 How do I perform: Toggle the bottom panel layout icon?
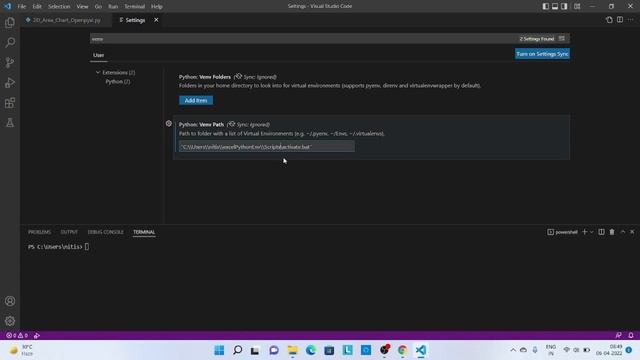pos(555,6)
